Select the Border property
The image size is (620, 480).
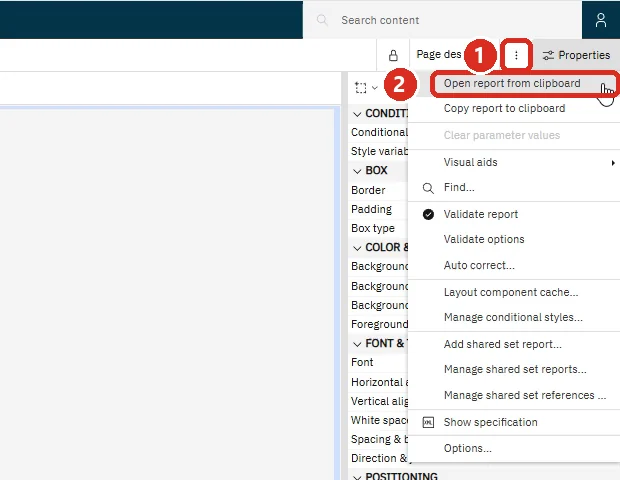click(378, 190)
